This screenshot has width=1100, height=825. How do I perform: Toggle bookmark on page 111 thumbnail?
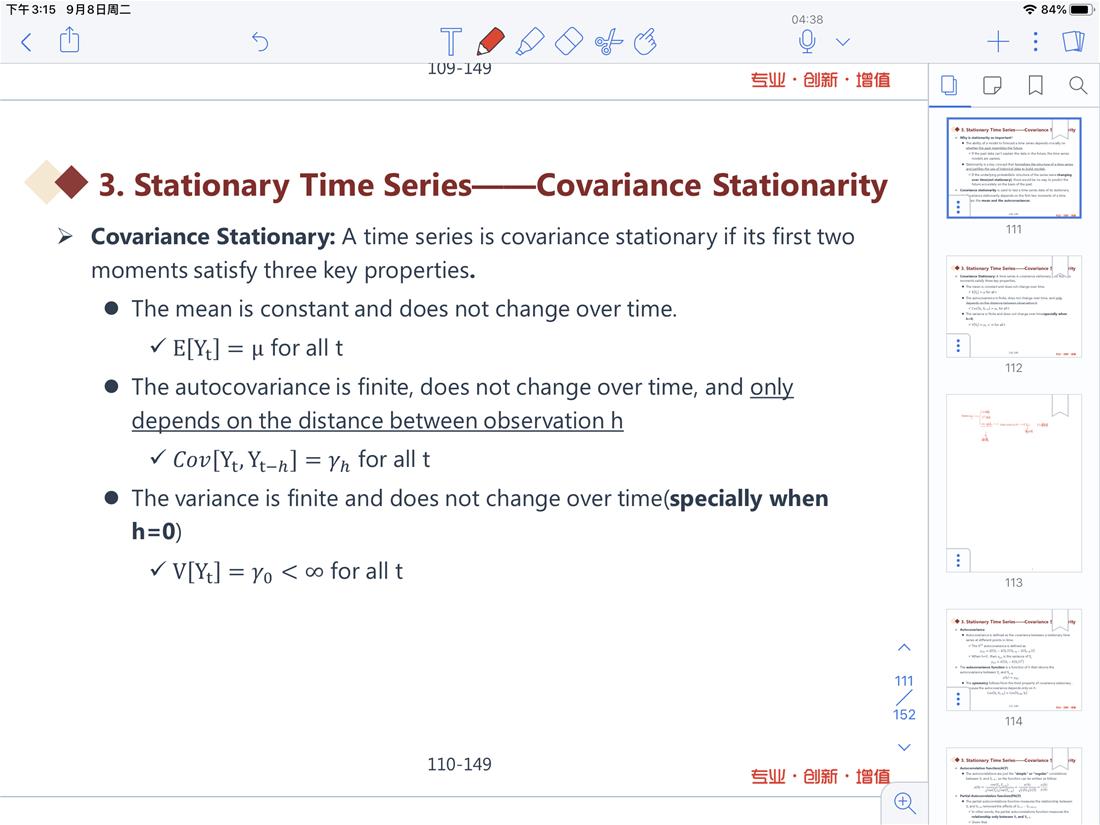(x=1059, y=130)
